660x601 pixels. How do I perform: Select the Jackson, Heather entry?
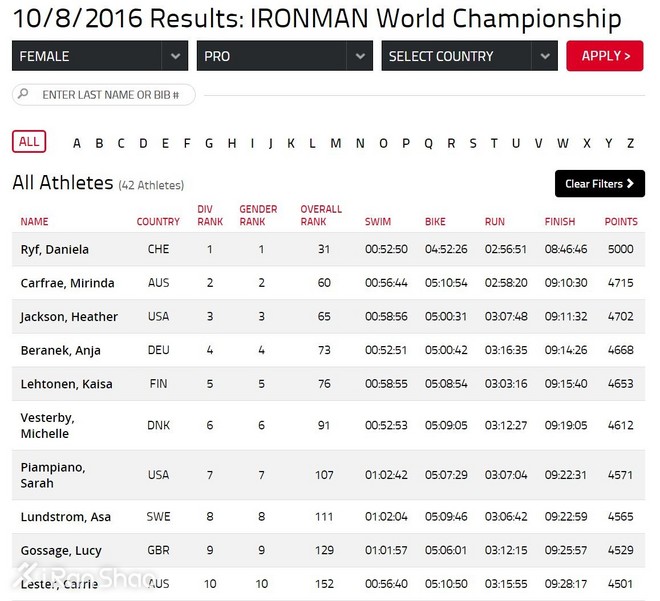click(x=69, y=317)
